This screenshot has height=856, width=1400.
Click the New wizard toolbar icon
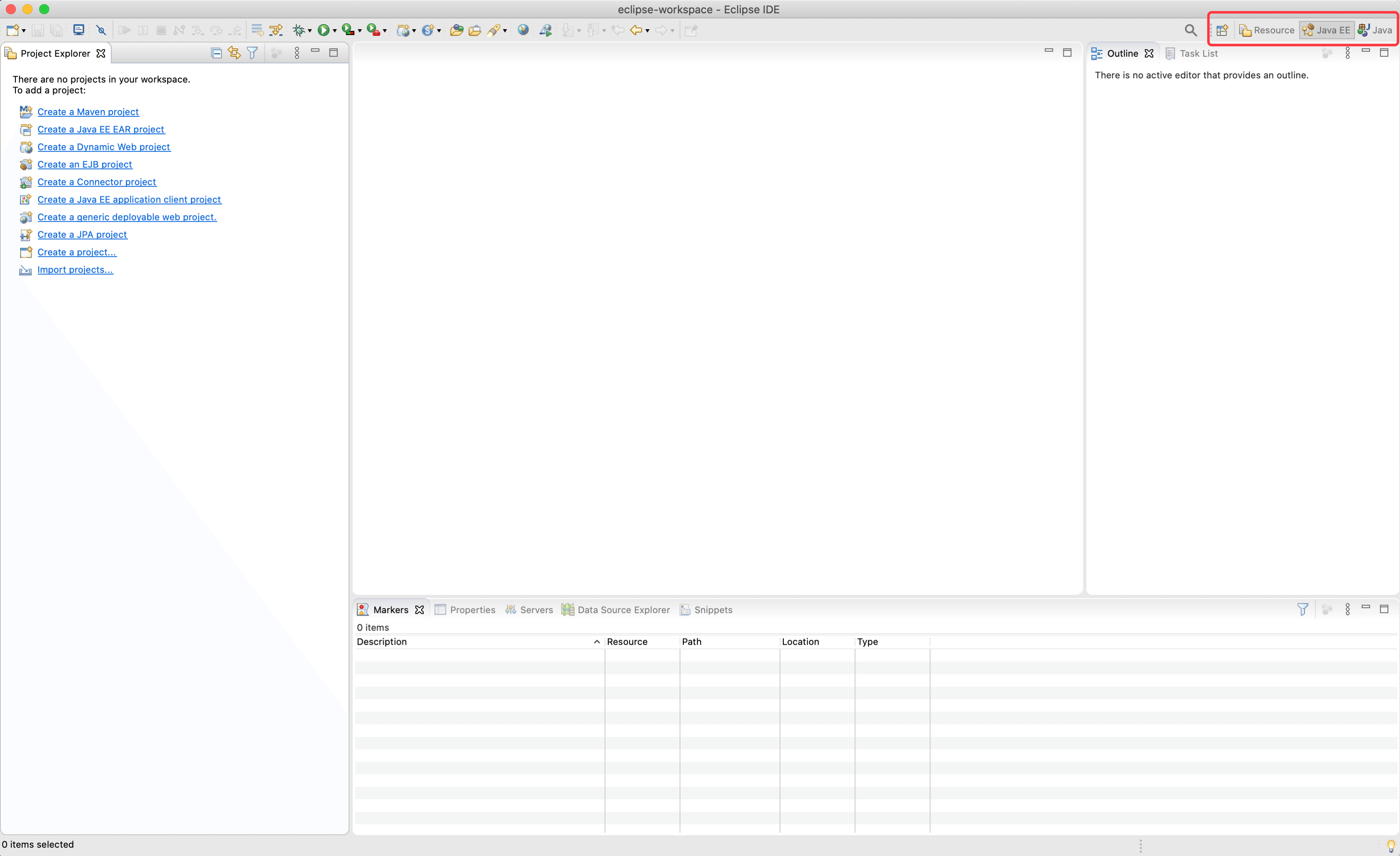pos(12,30)
